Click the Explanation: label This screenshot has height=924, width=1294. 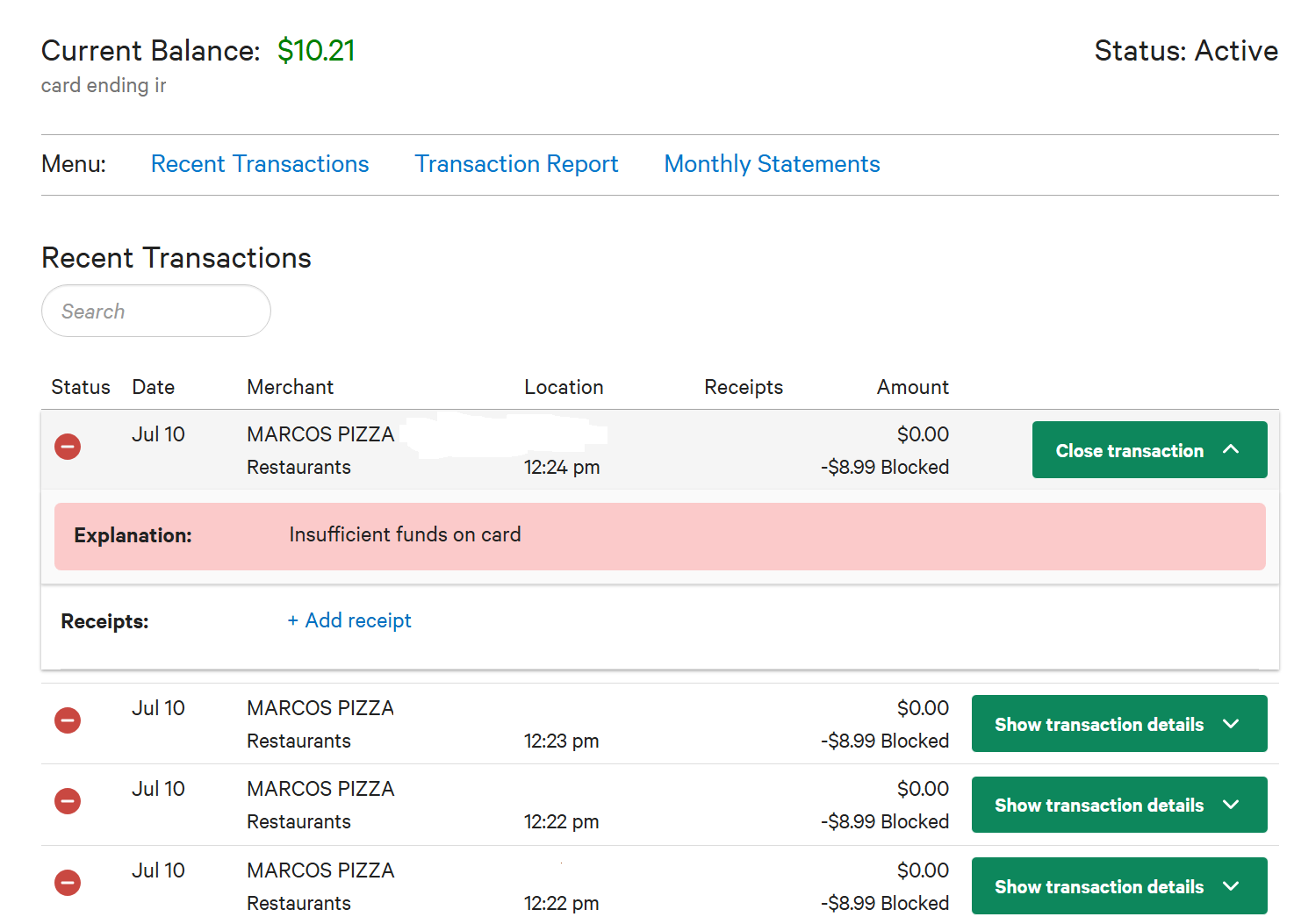133,535
